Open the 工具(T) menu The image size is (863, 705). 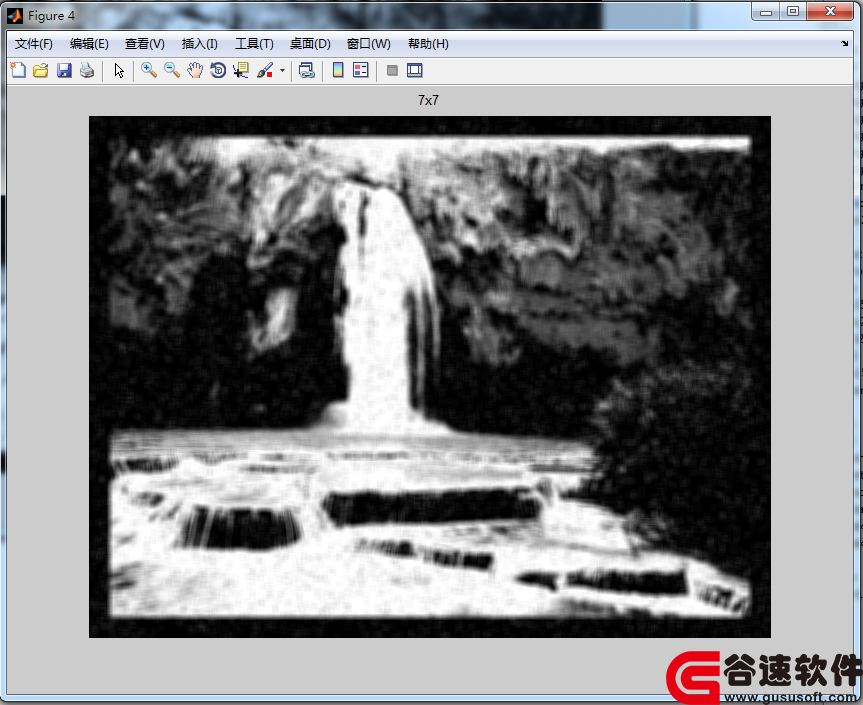coord(254,44)
